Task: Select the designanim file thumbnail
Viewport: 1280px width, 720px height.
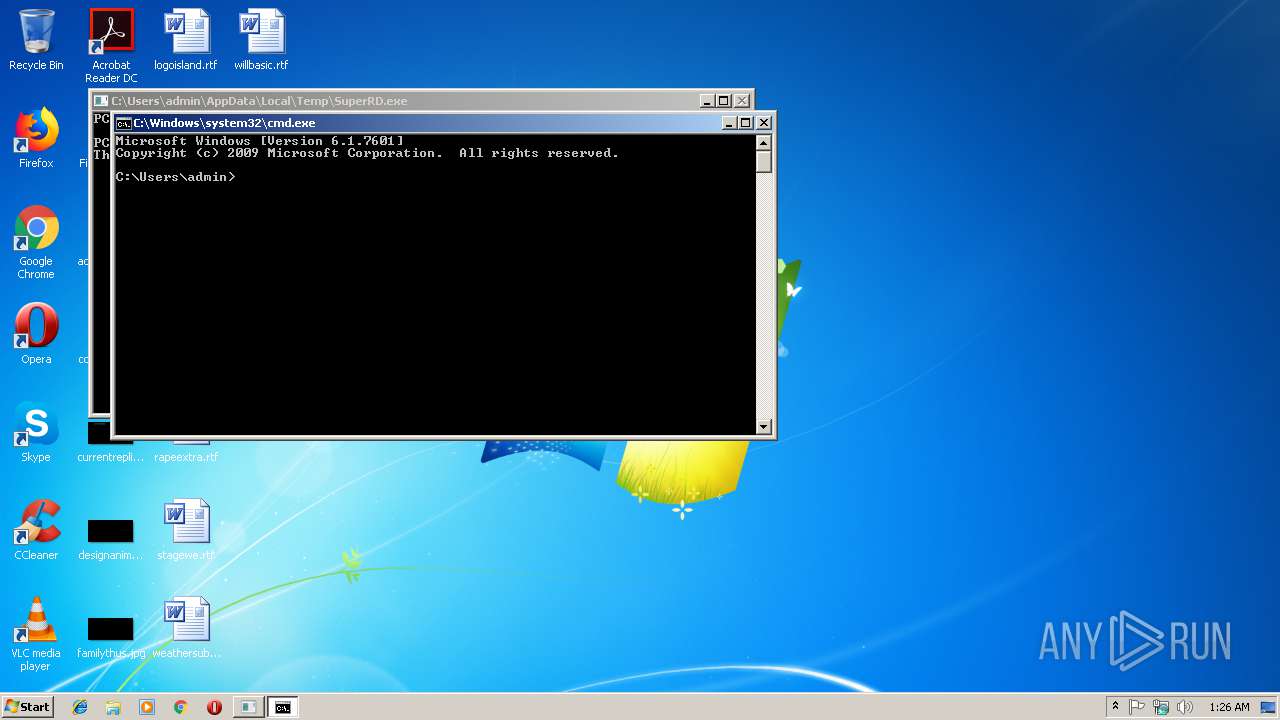Action: click(x=110, y=531)
